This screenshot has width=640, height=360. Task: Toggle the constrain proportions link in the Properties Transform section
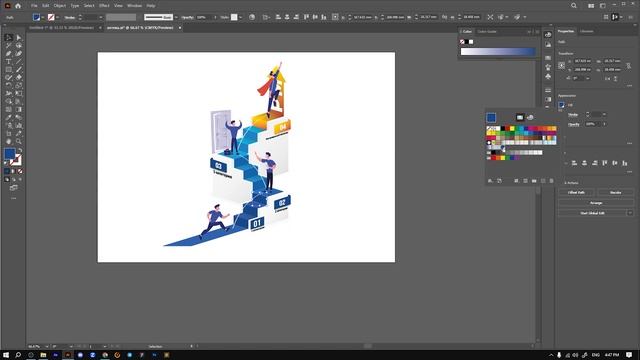(629, 65)
